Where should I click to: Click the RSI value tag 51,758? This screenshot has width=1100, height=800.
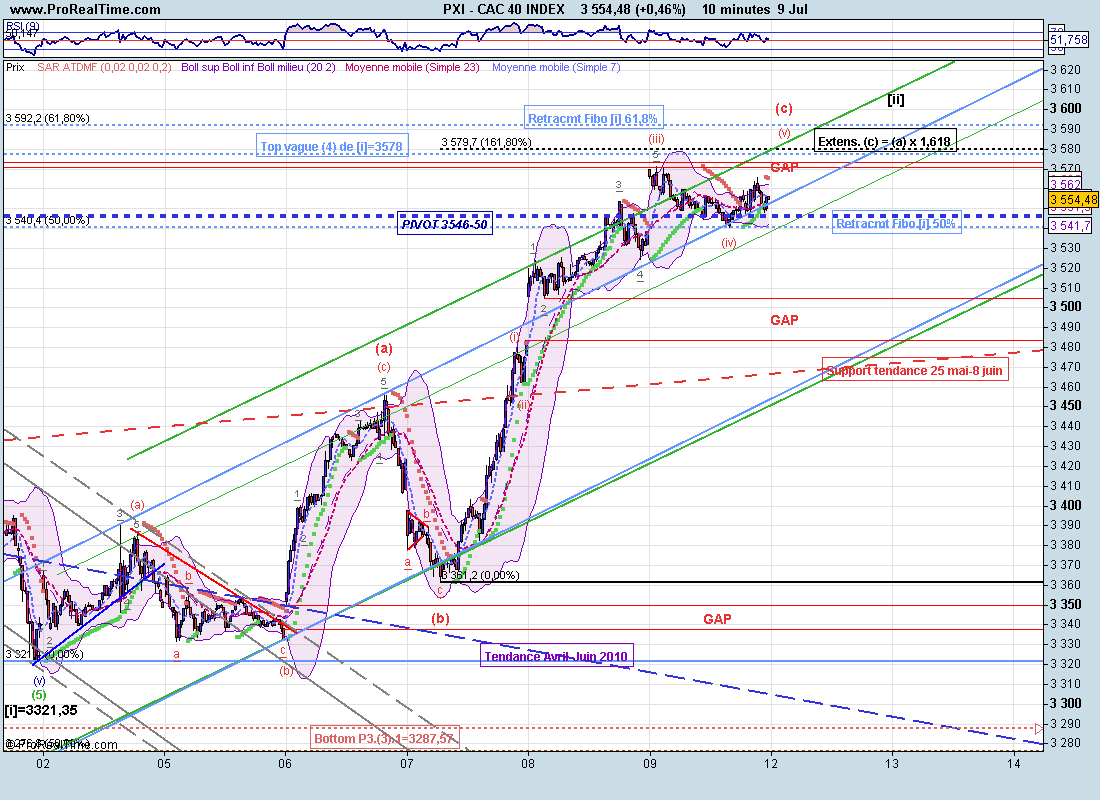click(x=1068, y=40)
